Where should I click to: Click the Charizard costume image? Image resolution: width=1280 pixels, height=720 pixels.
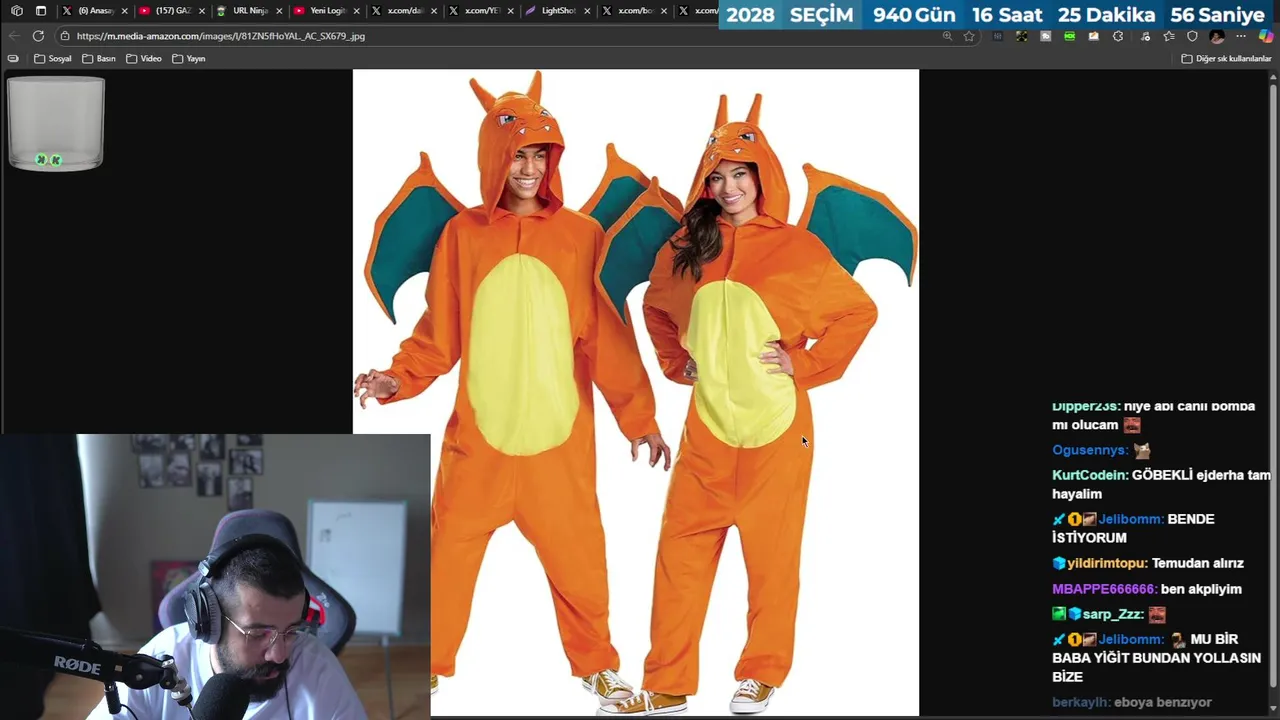636,392
